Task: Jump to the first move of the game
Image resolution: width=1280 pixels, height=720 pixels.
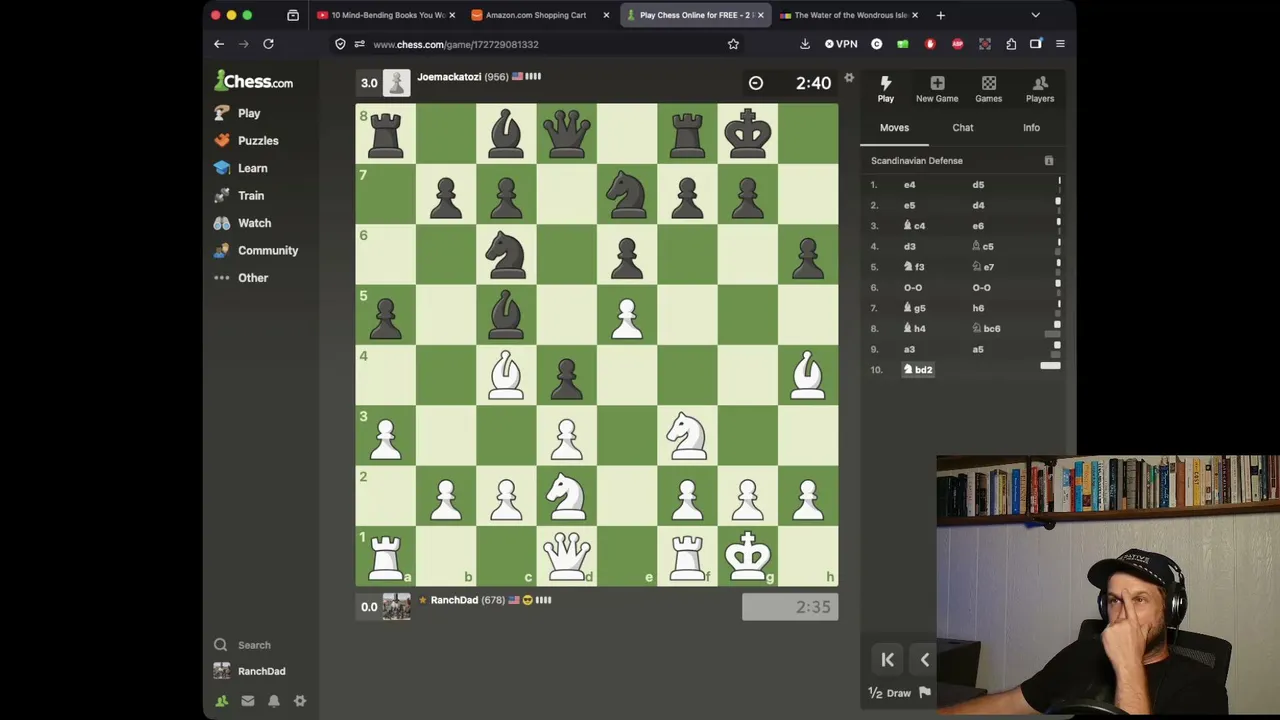Action: click(x=887, y=660)
